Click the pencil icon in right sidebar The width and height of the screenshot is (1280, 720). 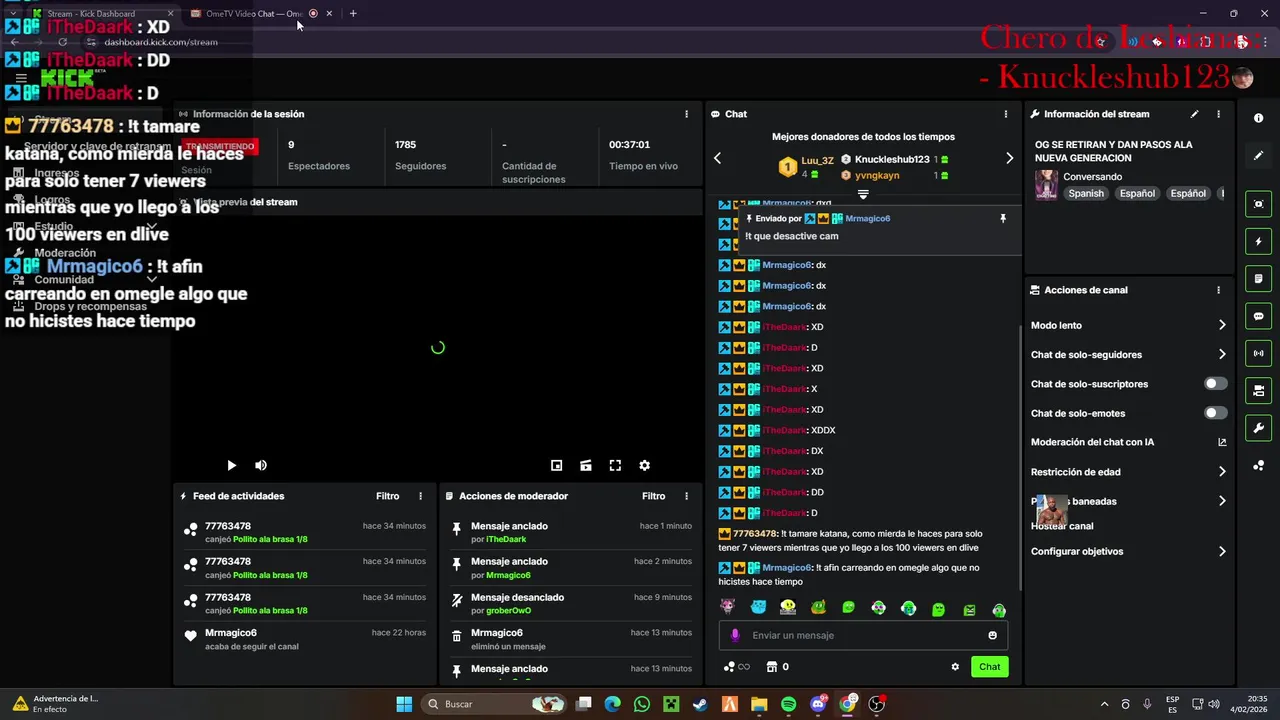1258,156
